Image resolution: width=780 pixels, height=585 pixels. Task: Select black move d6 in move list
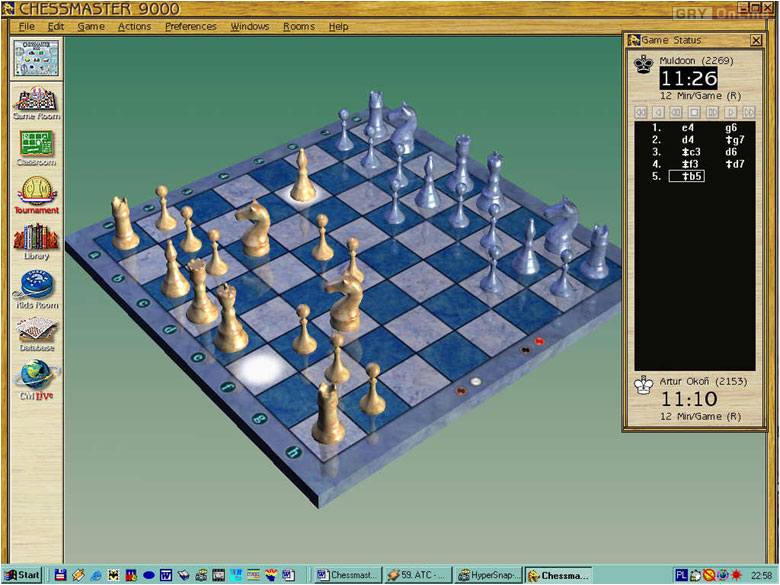pyautogui.click(x=731, y=152)
